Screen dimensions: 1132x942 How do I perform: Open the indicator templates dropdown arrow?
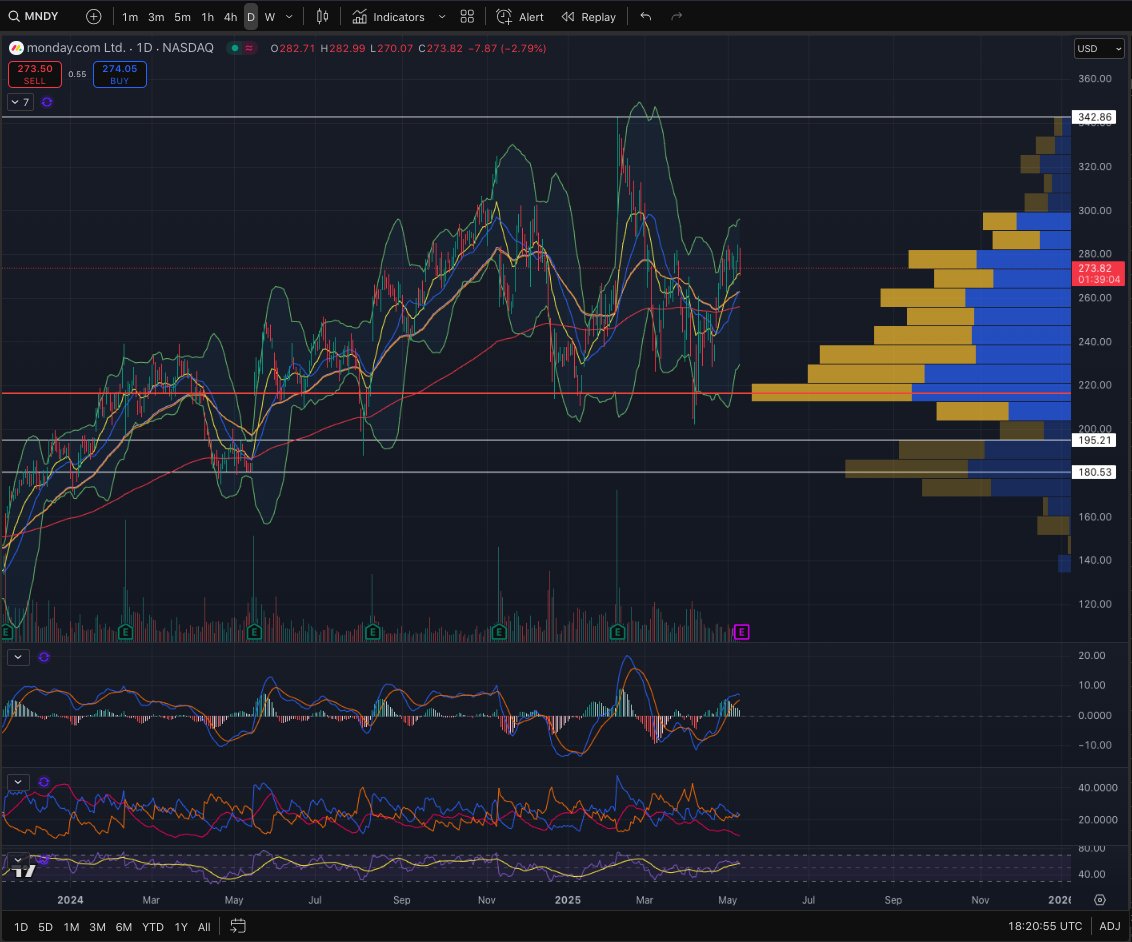[x=442, y=17]
